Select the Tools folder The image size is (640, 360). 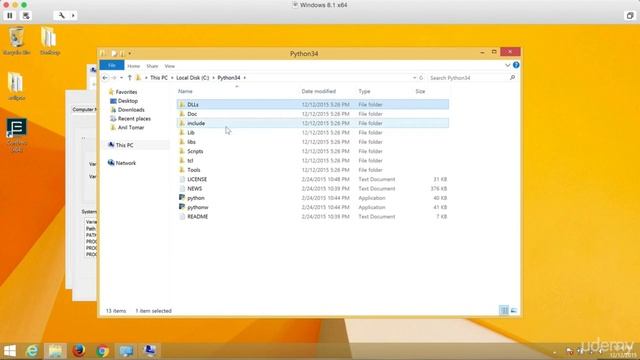(313, 170)
